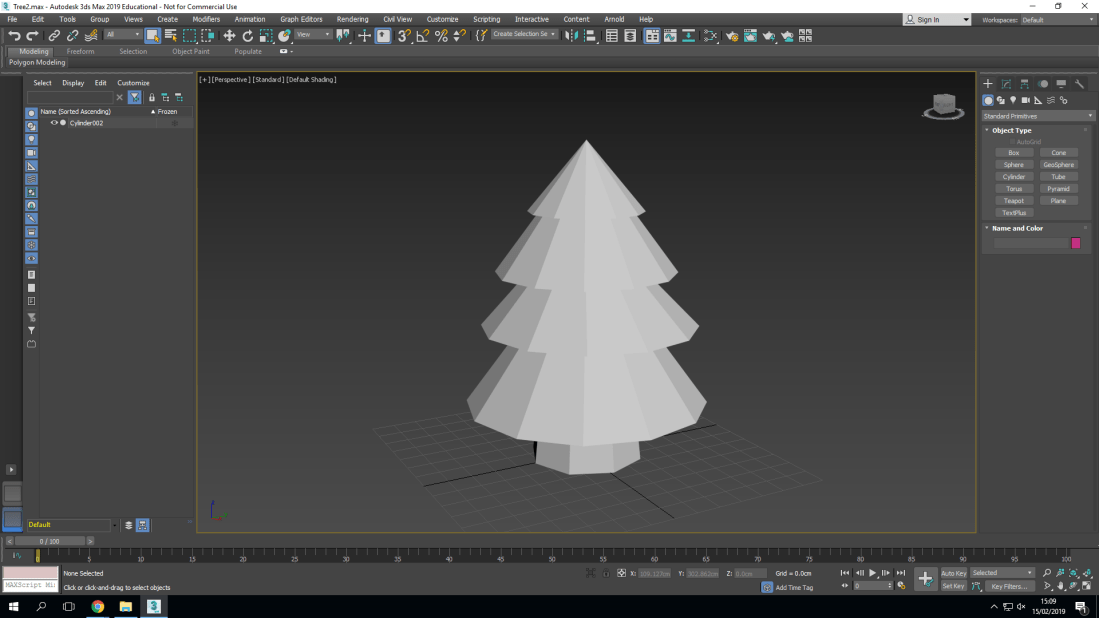Open the Modify tab in command panel

(1006, 84)
